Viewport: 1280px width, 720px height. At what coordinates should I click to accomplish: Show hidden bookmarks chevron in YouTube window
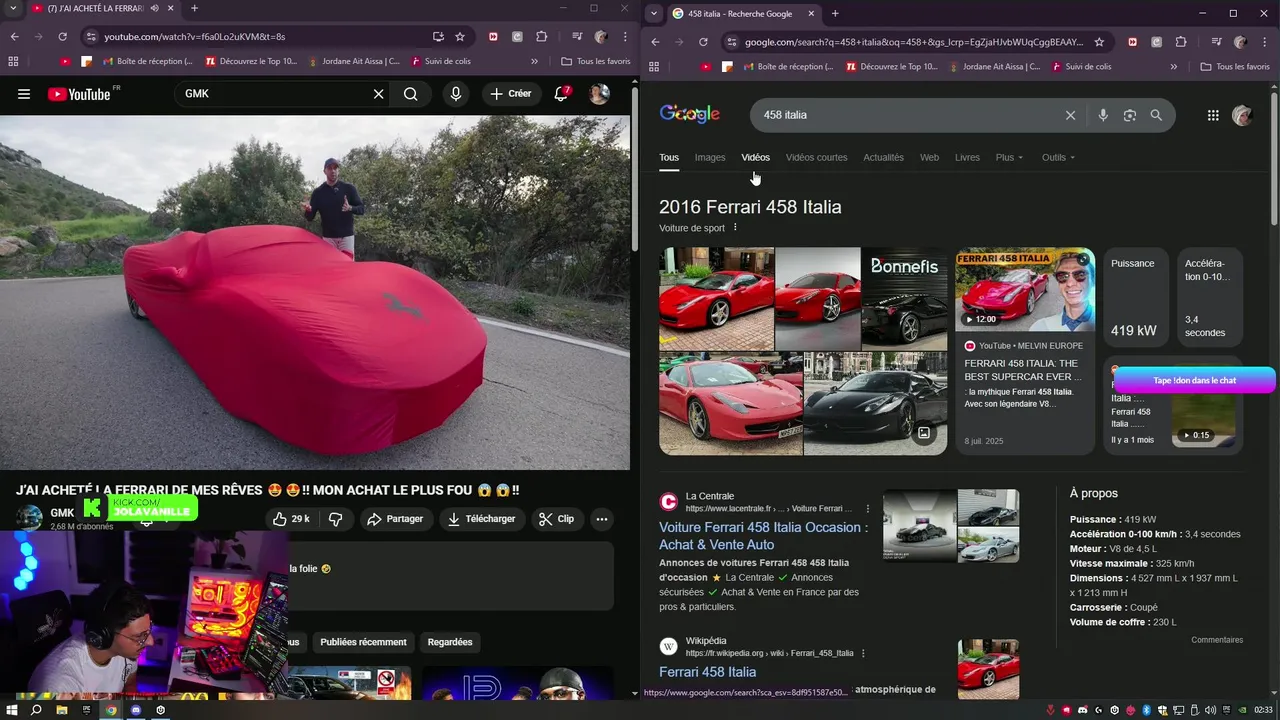coord(534,61)
